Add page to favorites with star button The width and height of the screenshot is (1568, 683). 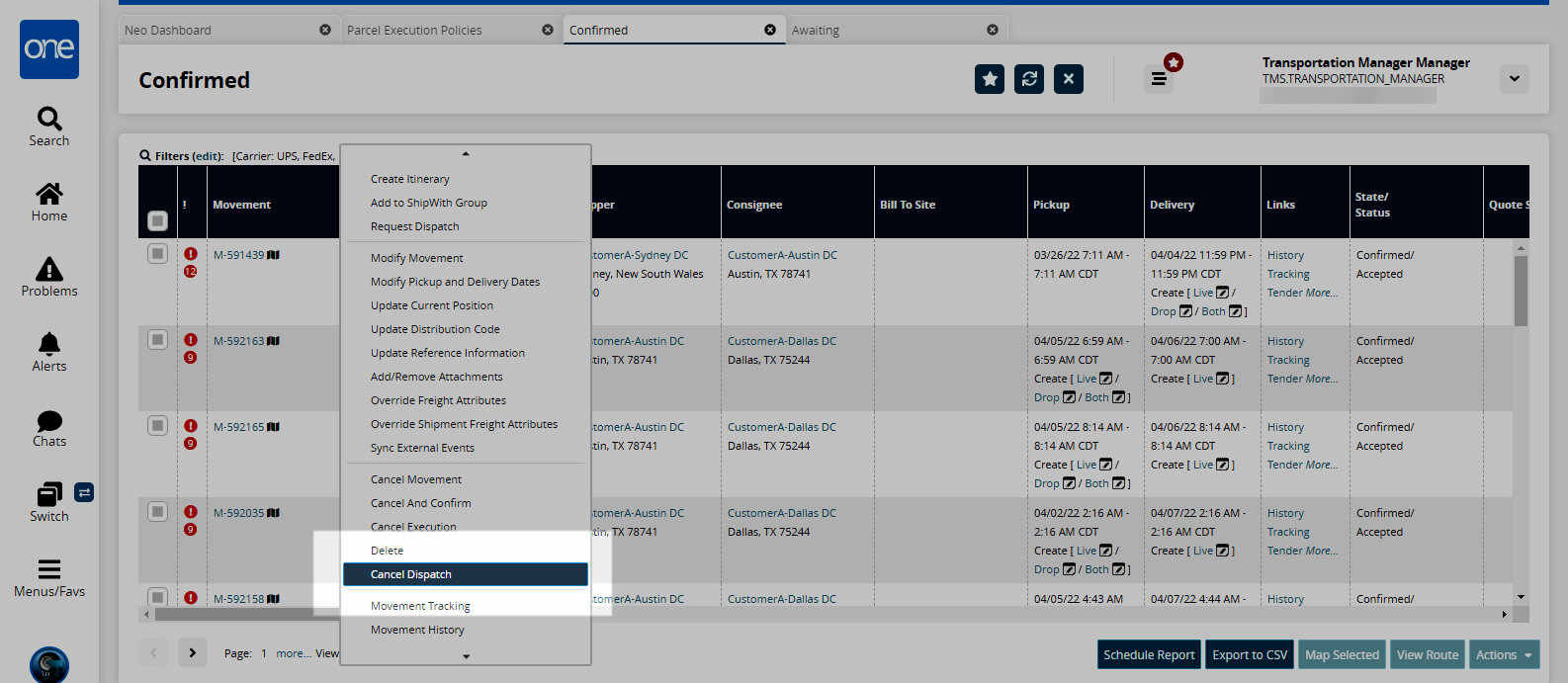[x=990, y=79]
